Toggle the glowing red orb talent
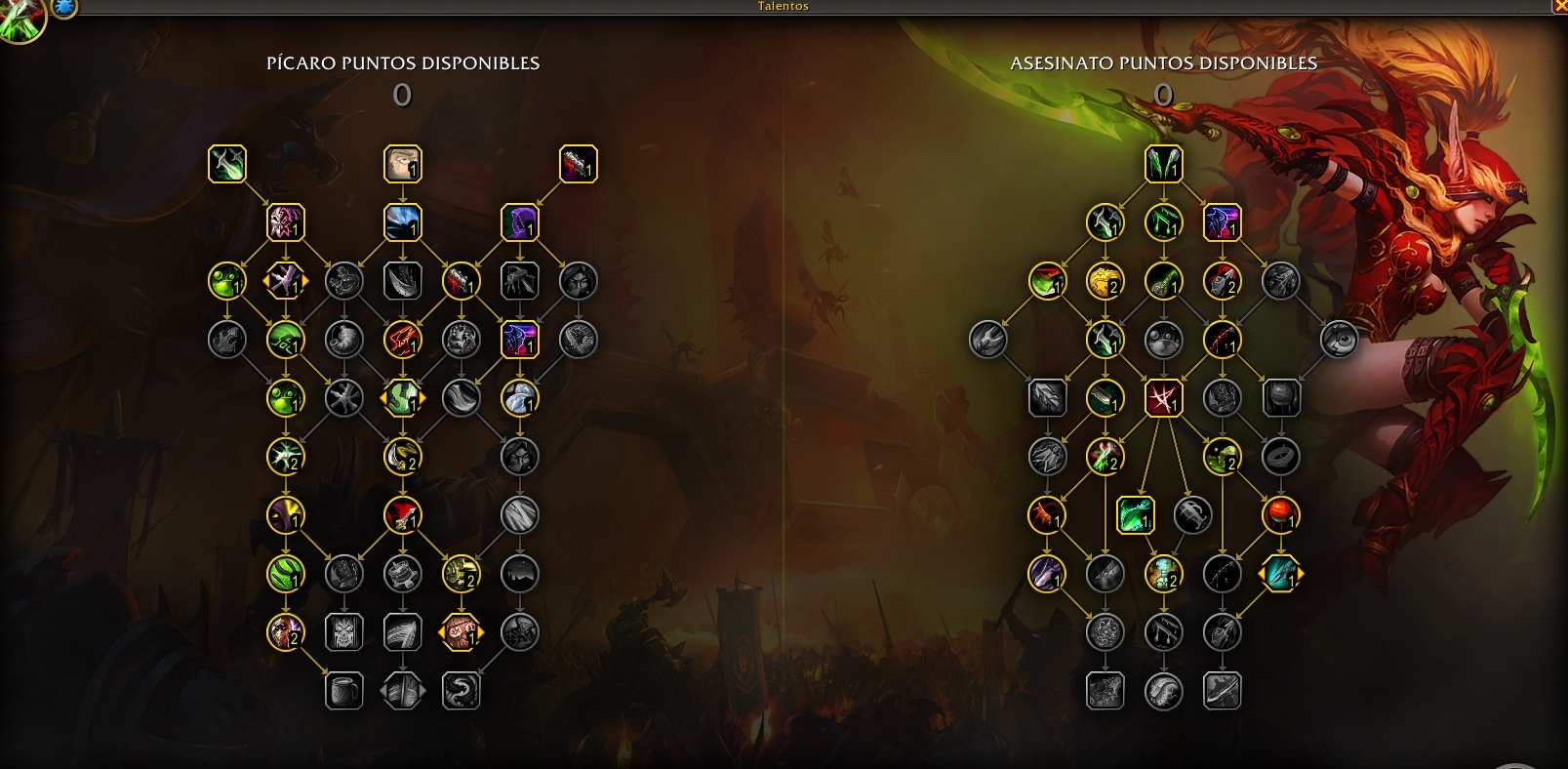 (x=1281, y=515)
